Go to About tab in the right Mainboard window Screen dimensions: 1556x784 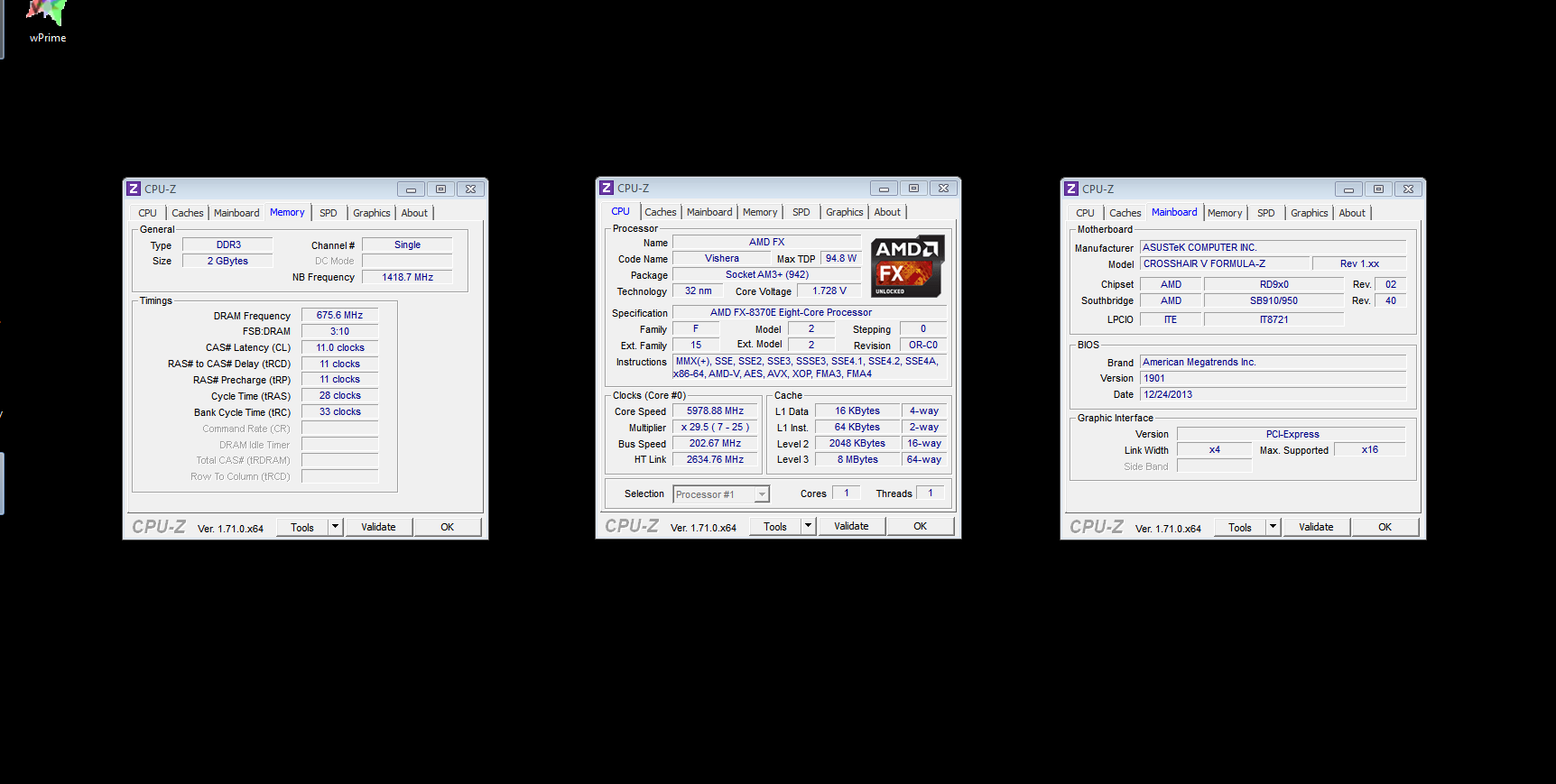coord(1352,213)
